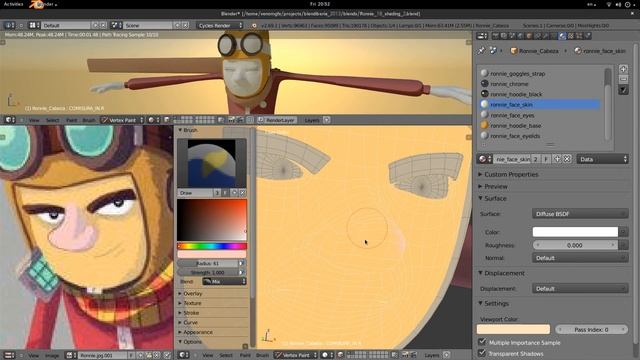Open the Object Constraints properties tab icon
640x360 pixels.
pyautogui.click(x=537, y=36)
